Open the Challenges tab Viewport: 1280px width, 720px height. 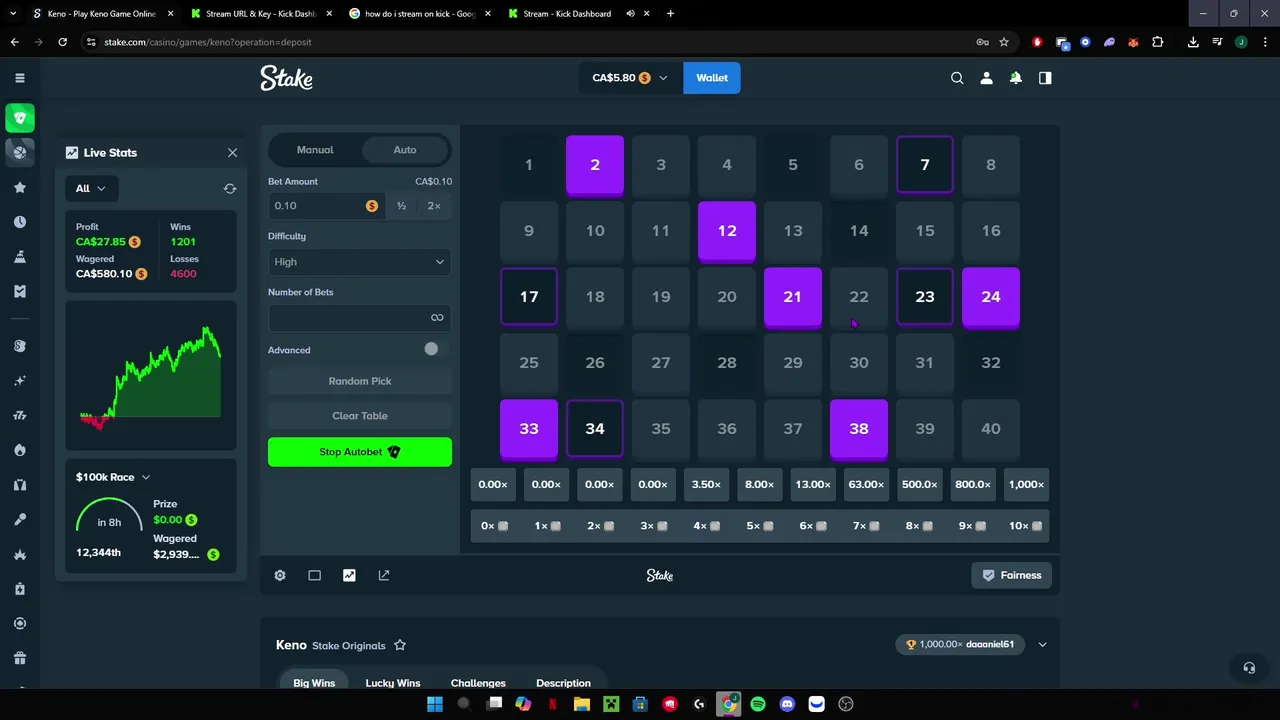click(x=478, y=683)
